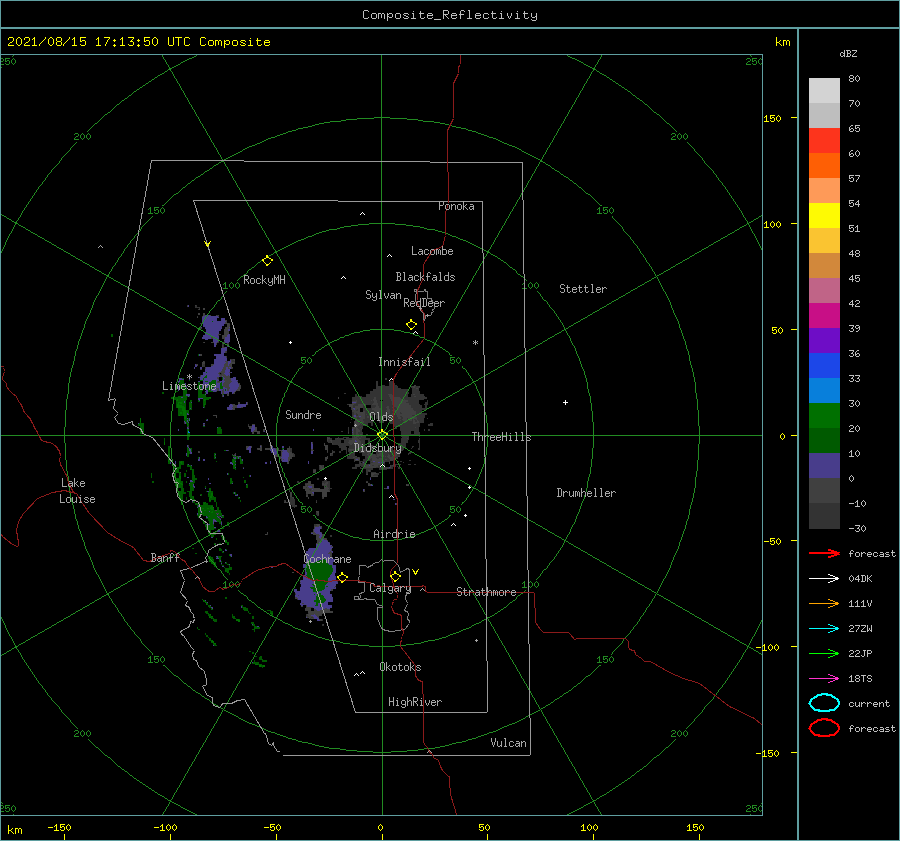This screenshot has width=900, height=841.
Task: Click the Innisfail label
Action: coord(404,362)
